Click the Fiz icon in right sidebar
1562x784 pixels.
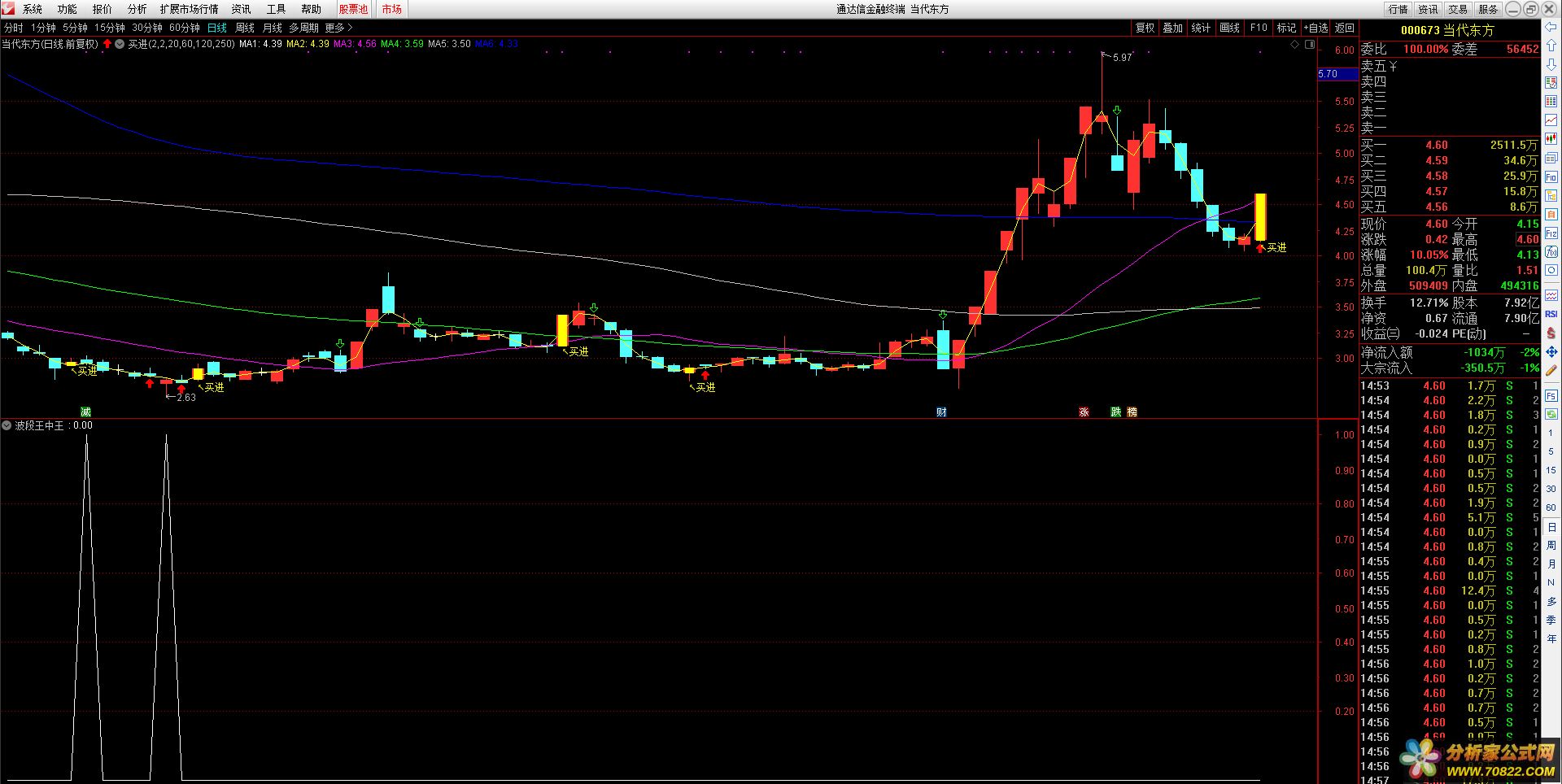tap(1551, 233)
